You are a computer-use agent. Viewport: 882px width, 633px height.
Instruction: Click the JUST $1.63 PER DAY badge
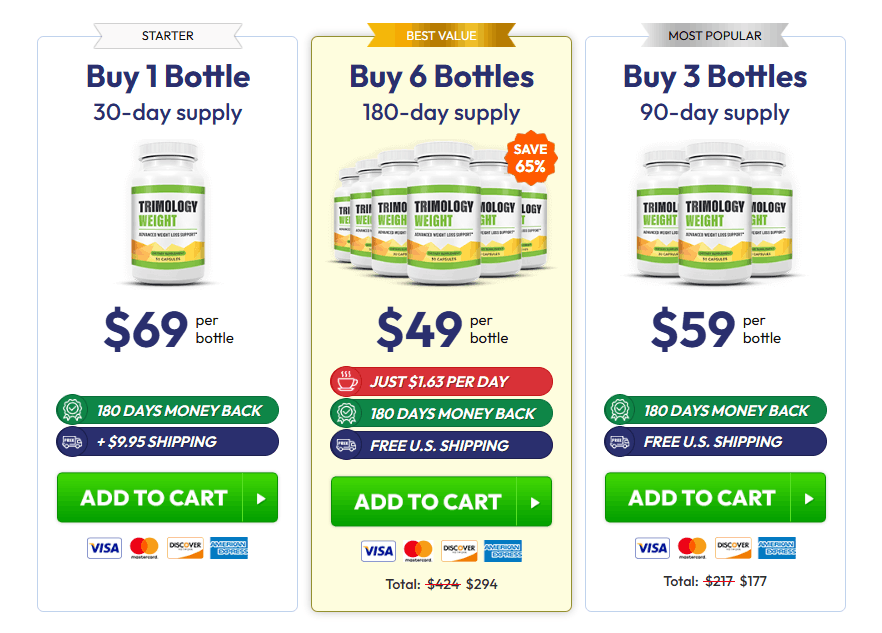click(441, 381)
